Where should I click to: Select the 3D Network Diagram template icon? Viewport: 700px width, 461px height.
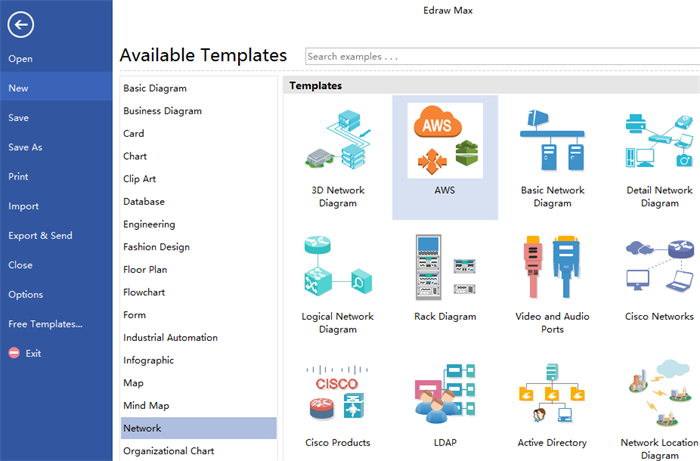point(338,140)
